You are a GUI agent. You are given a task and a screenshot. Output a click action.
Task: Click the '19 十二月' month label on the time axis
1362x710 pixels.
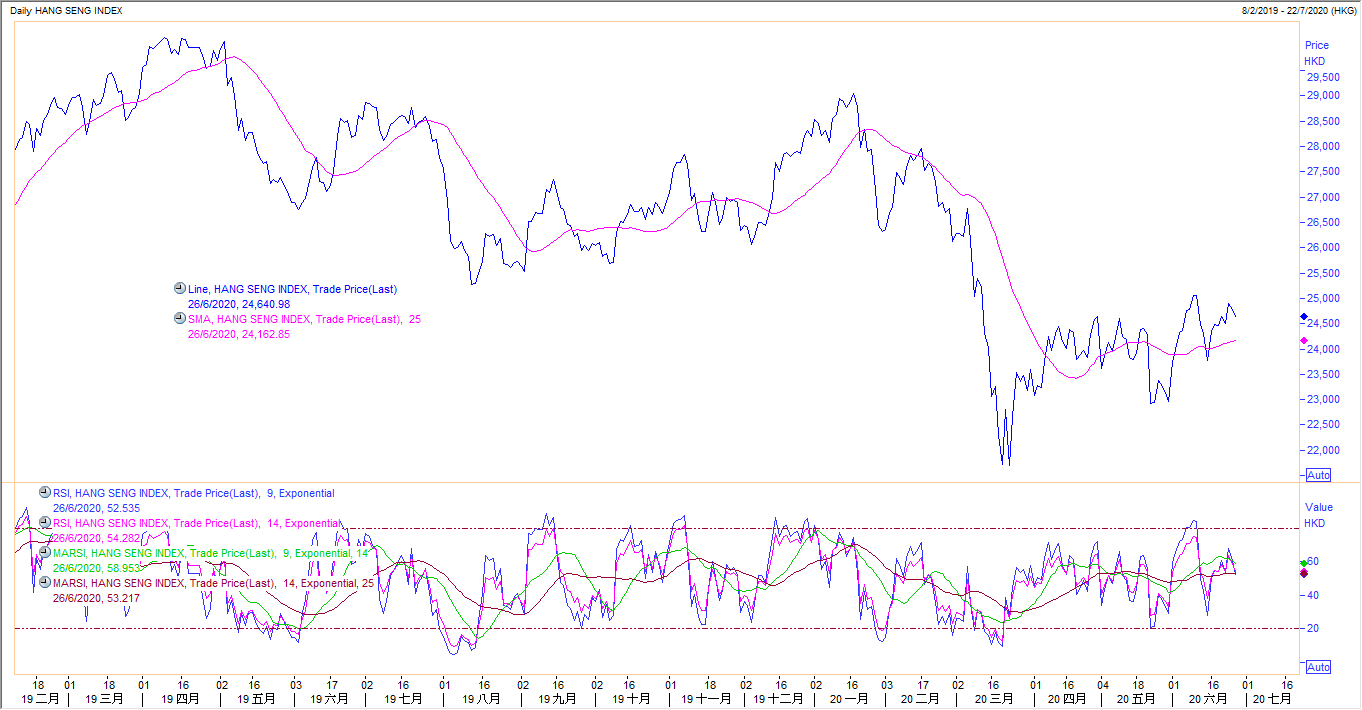point(779,699)
